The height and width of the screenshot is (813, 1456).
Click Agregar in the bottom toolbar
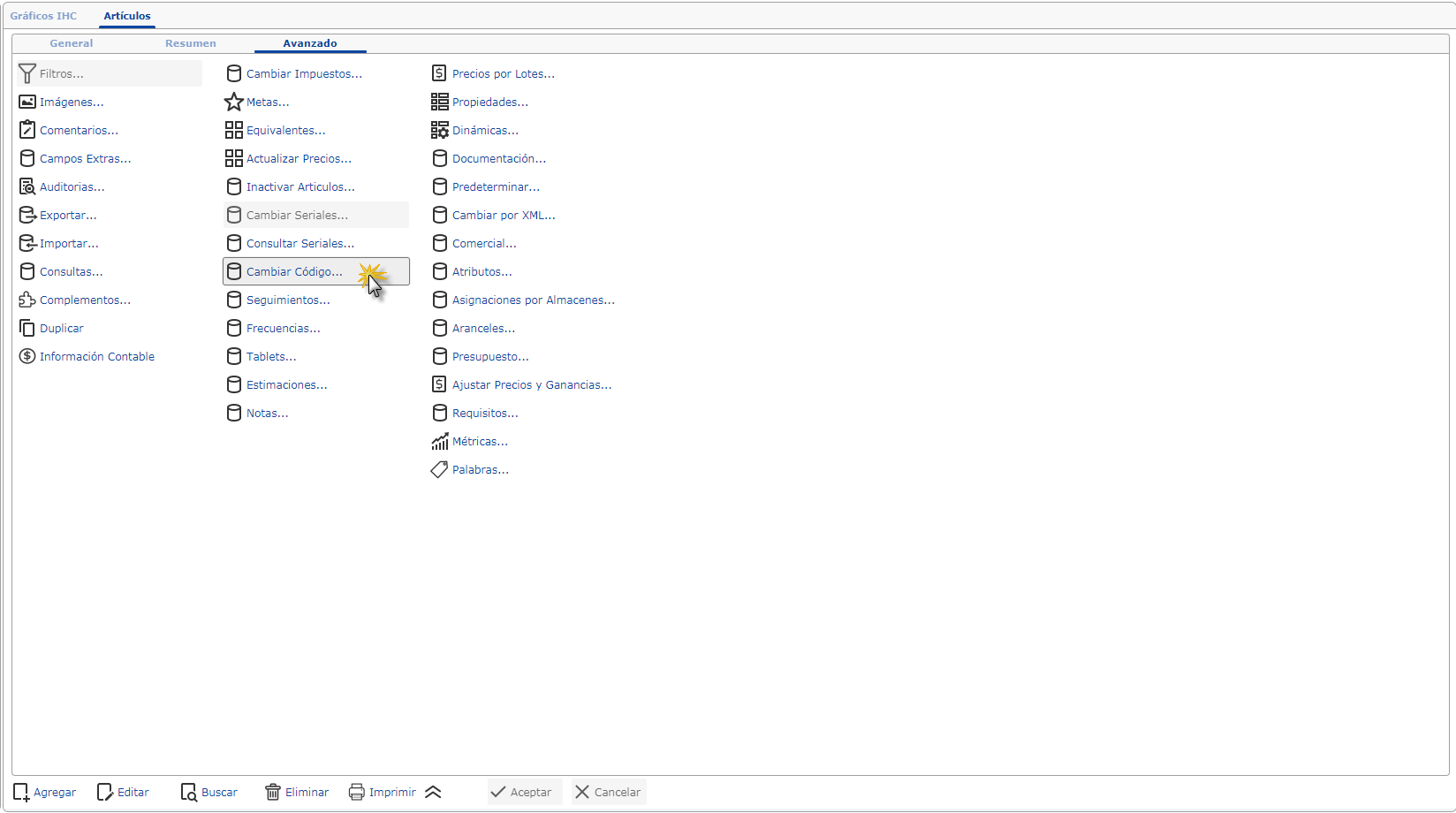[x=45, y=792]
